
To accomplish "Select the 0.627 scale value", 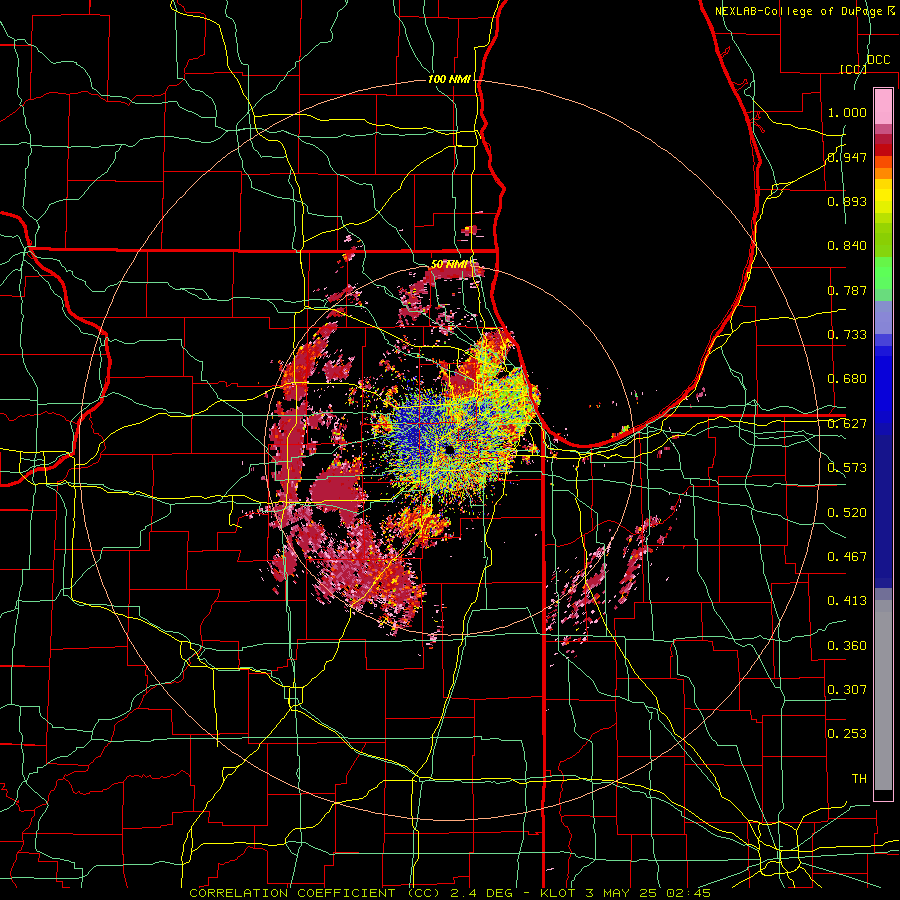I will 847,424.
